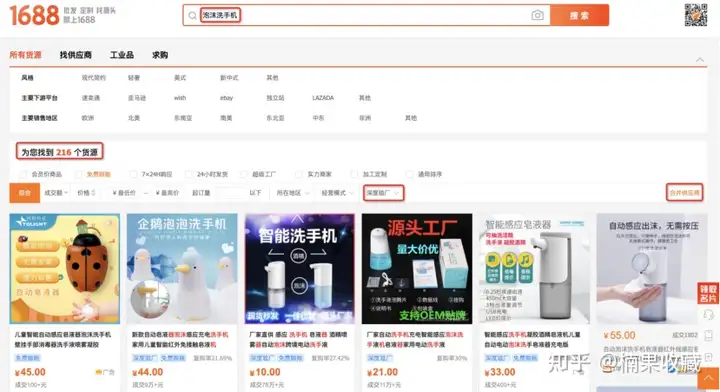Select the 所有货源 tab
Viewport: 720px width, 392px height.
[x=25, y=55]
